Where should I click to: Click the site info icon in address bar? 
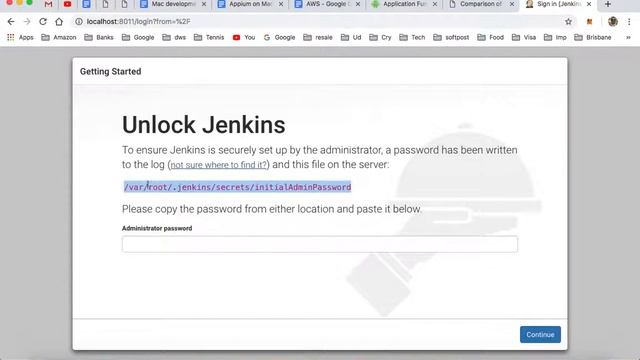coord(79,22)
